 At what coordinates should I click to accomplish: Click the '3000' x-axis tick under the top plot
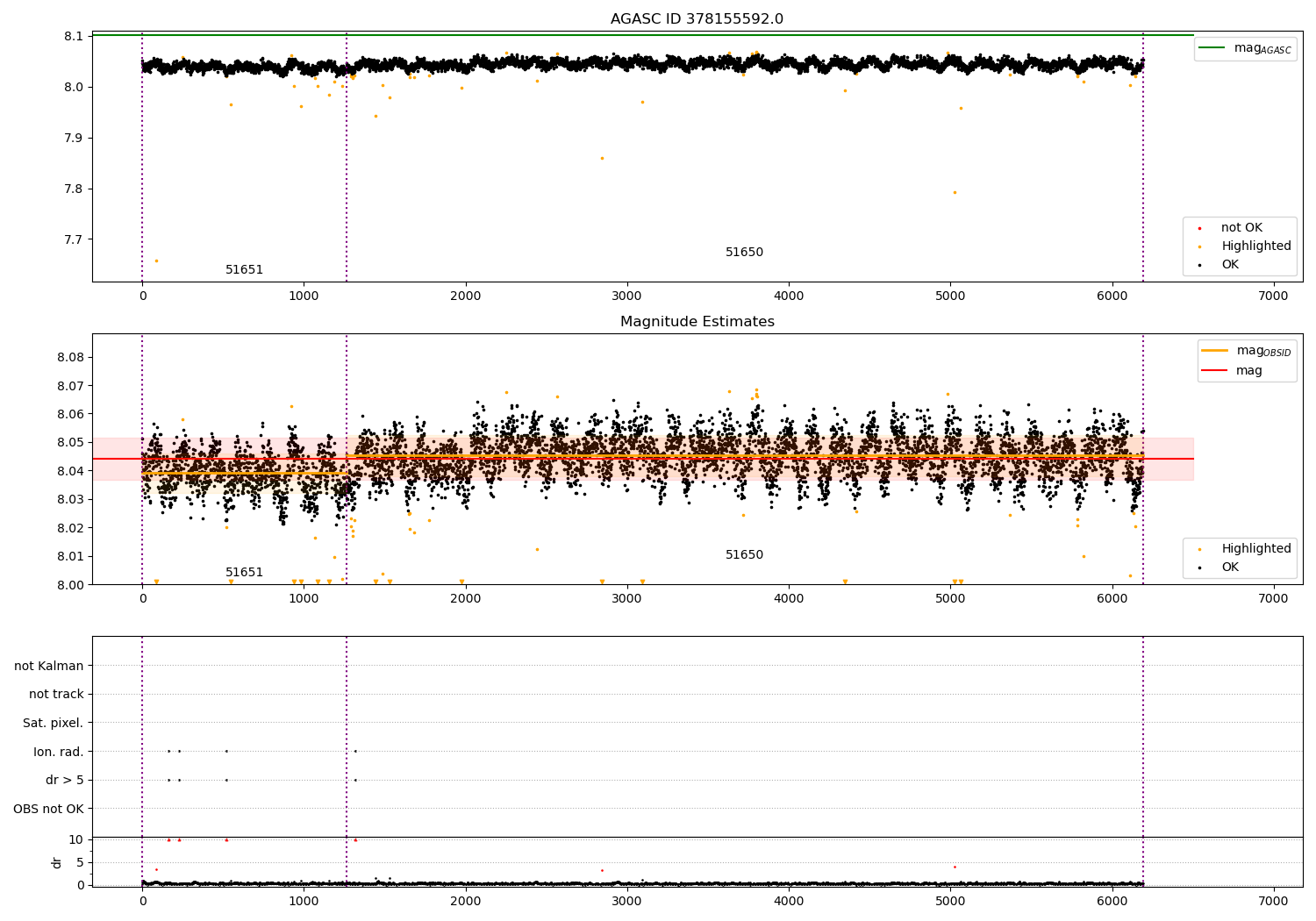click(x=627, y=296)
